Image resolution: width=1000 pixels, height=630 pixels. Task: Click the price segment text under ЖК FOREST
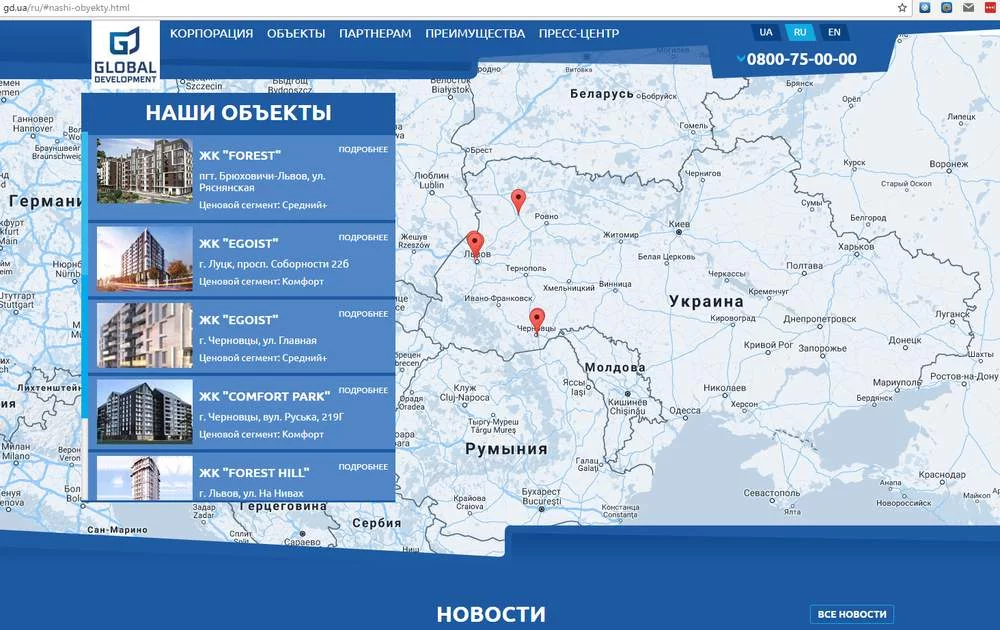click(x=263, y=205)
